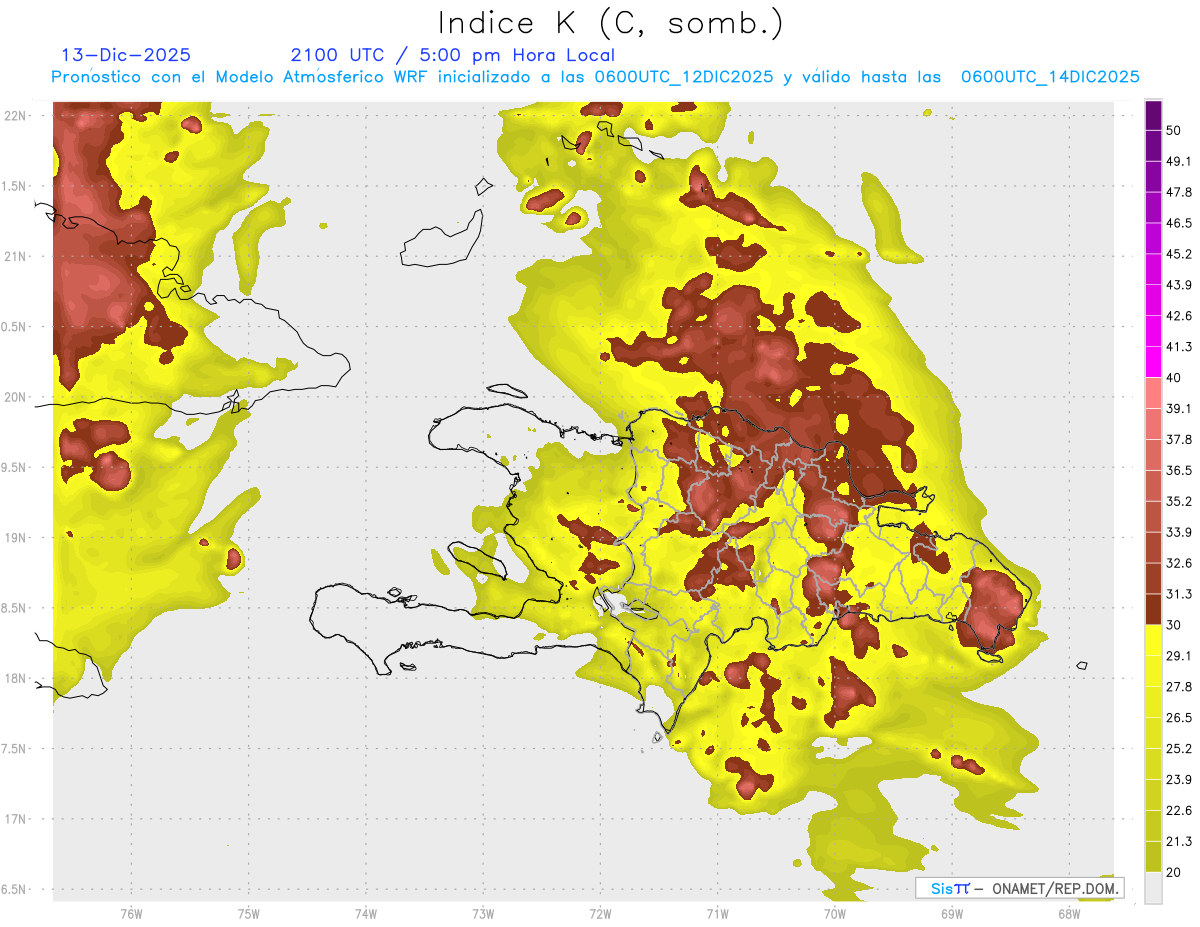This screenshot has height=927, width=1200.
Task: Click the '33.9' color bar value
Action: tap(1179, 532)
